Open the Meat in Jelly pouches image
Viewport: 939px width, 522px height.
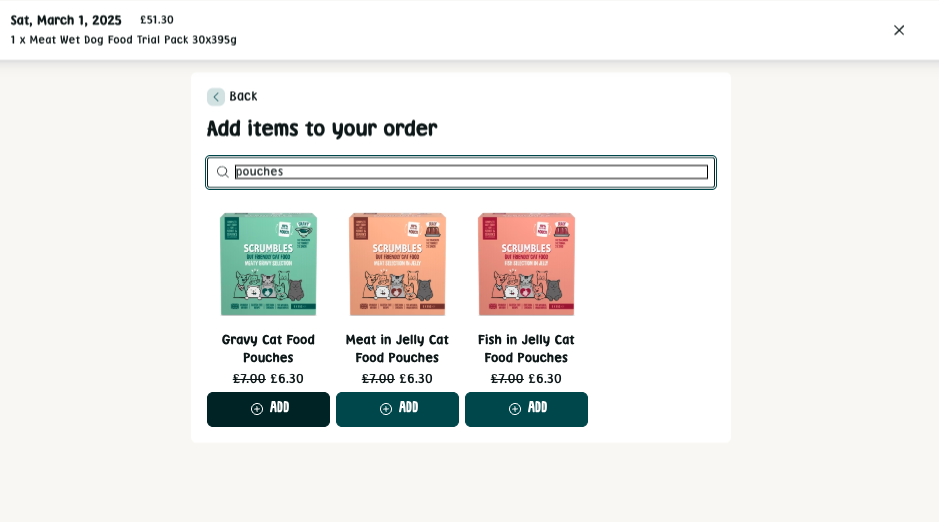[397, 264]
